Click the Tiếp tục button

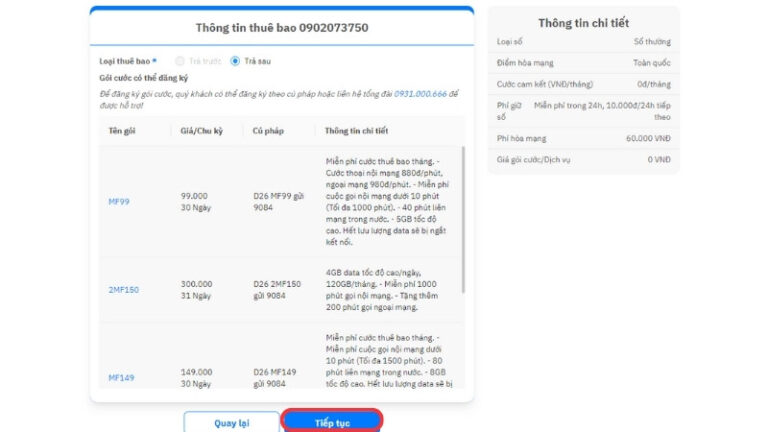click(x=332, y=422)
